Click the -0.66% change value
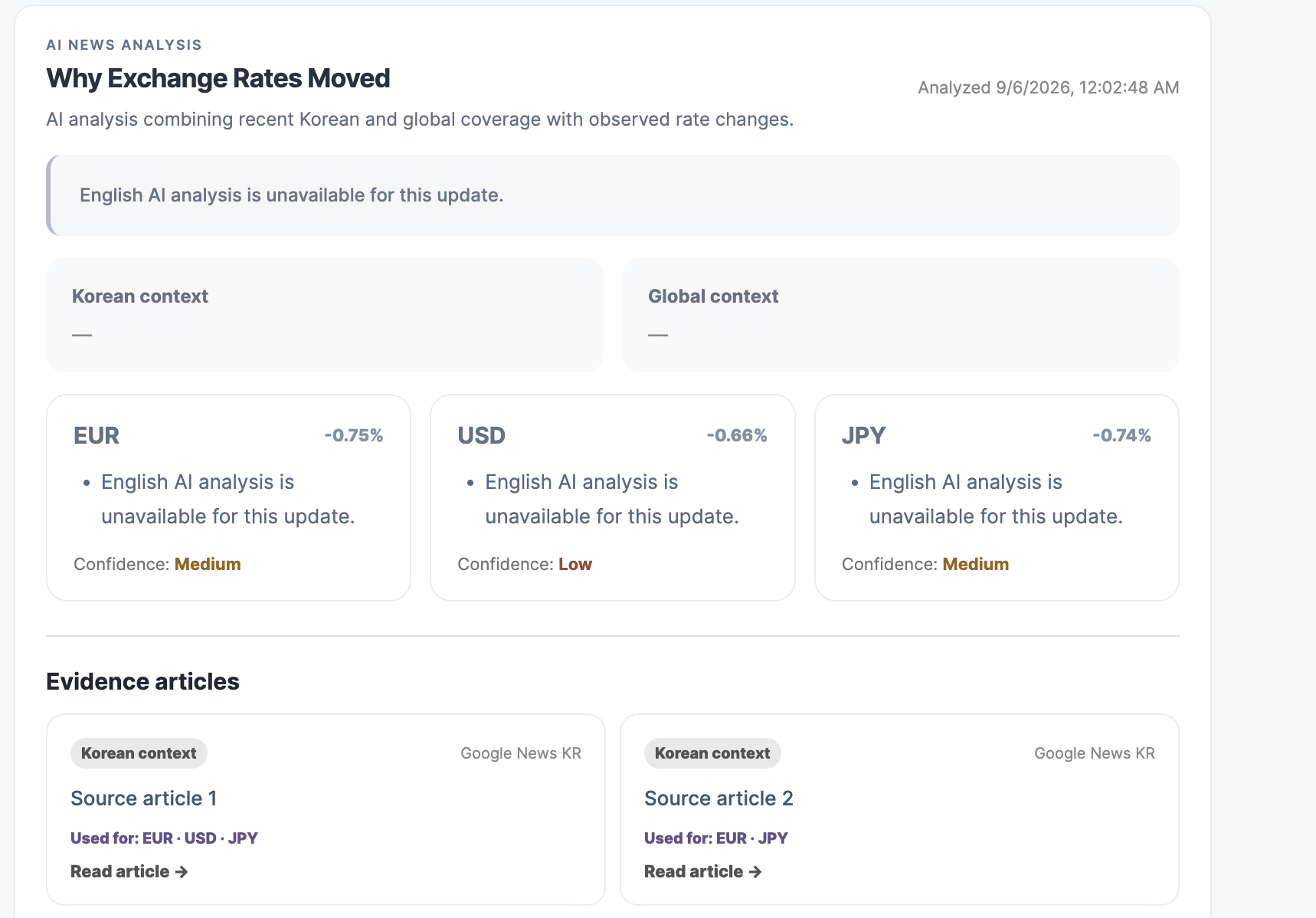The height and width of the screenshot is (918, 1316). coord(737,435)
